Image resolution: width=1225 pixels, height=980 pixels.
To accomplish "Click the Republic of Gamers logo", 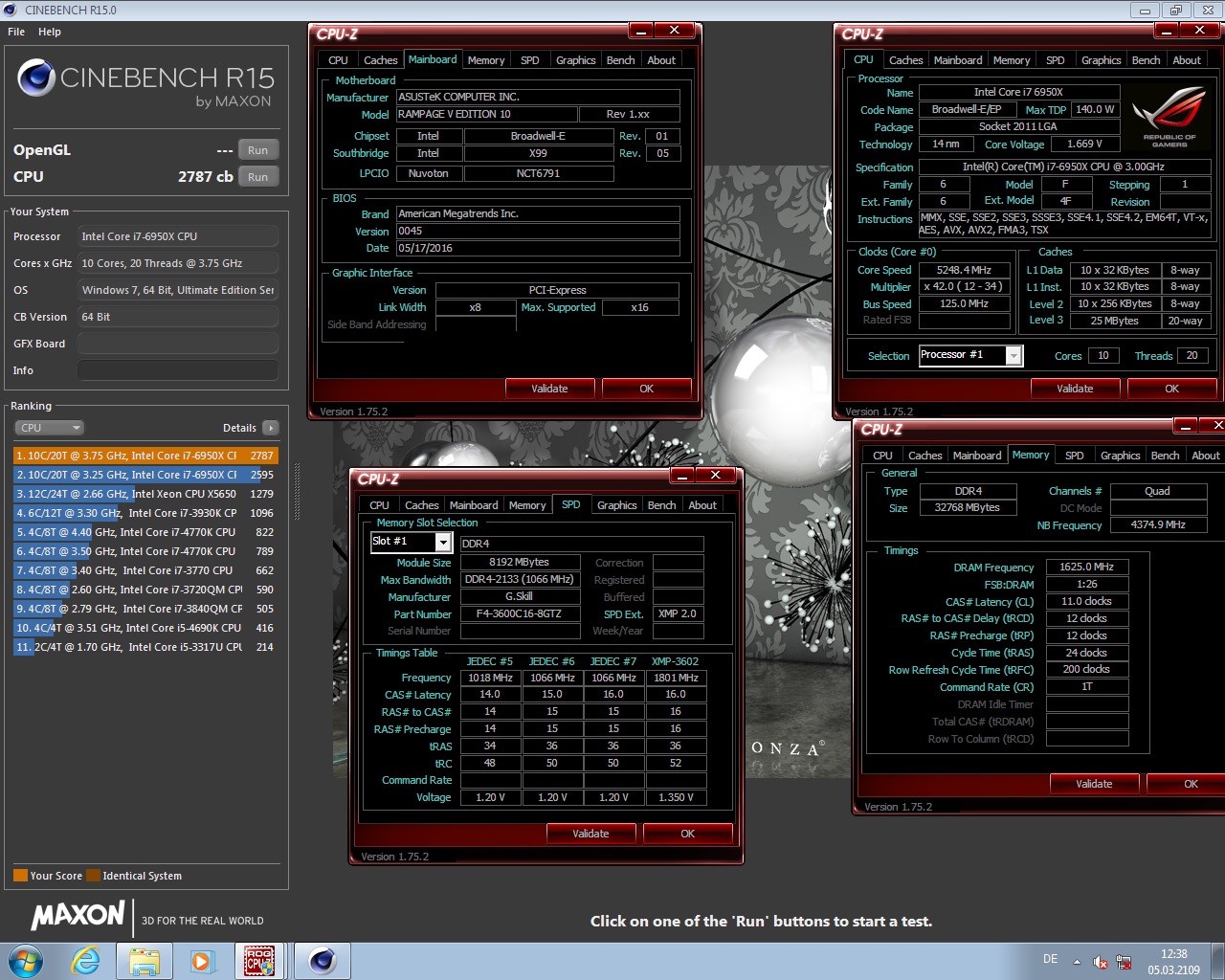I will (x=1169, y=117).
